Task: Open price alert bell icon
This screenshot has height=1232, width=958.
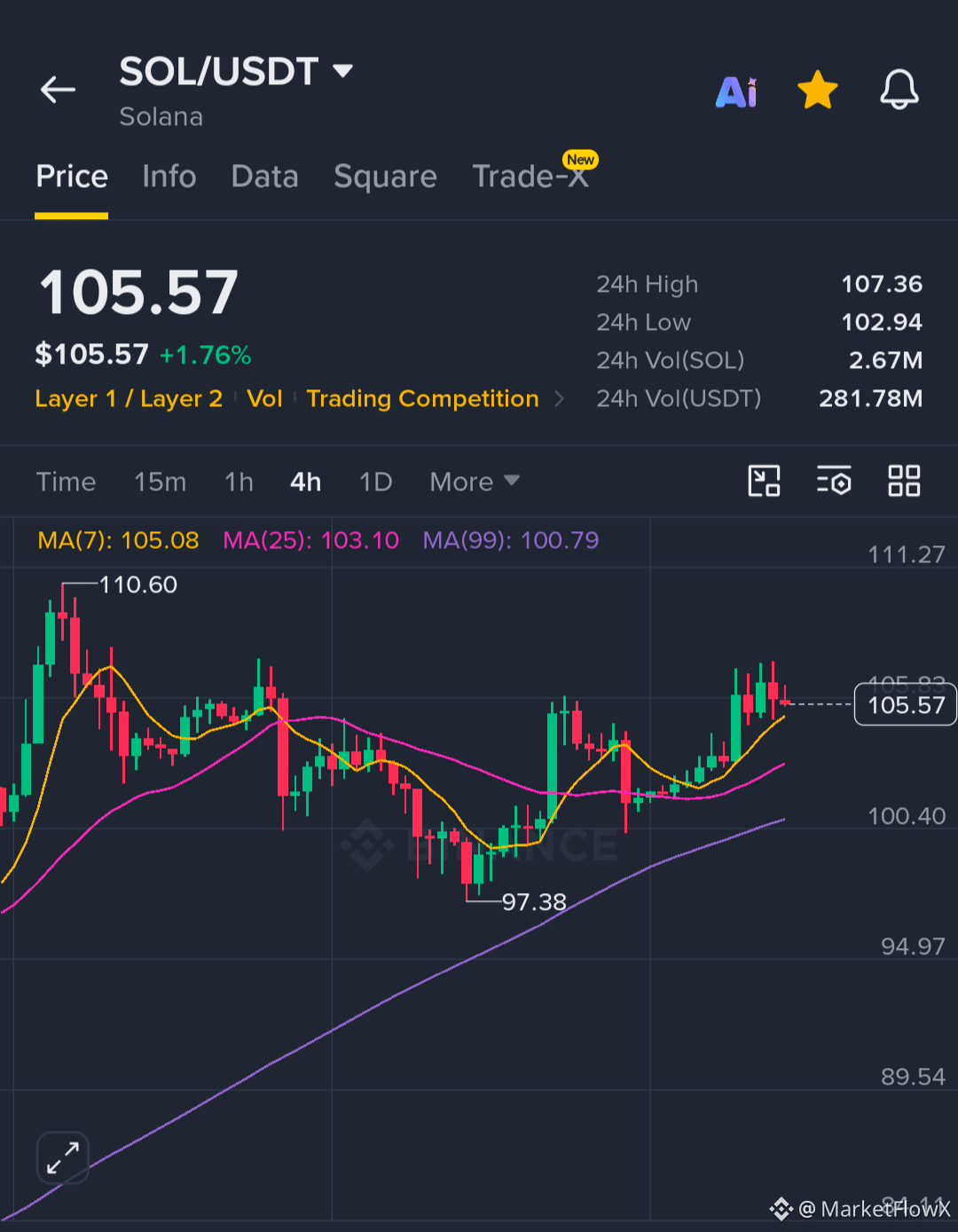Action: (x=899, y=90)
